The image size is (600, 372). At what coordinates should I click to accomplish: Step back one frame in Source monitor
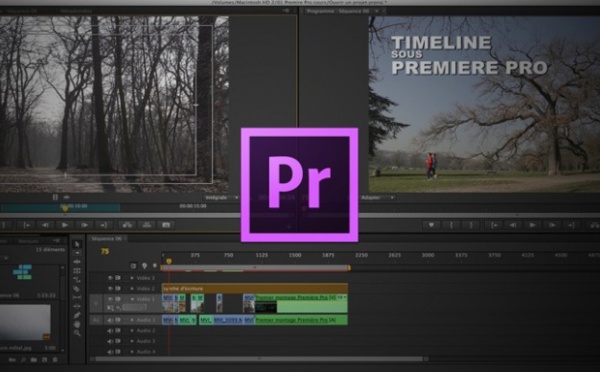[45, 225]
